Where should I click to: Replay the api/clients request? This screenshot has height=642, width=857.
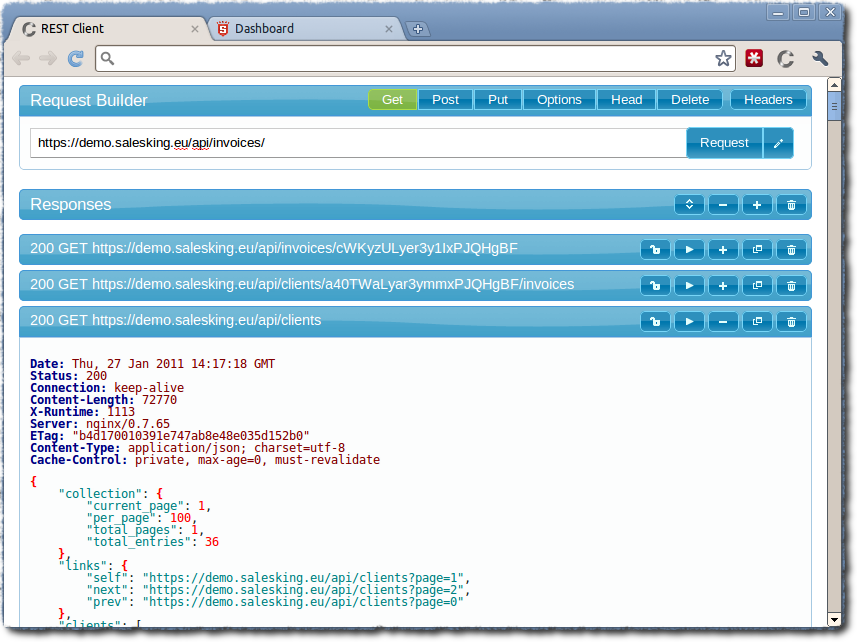click(x=689, y=322)
